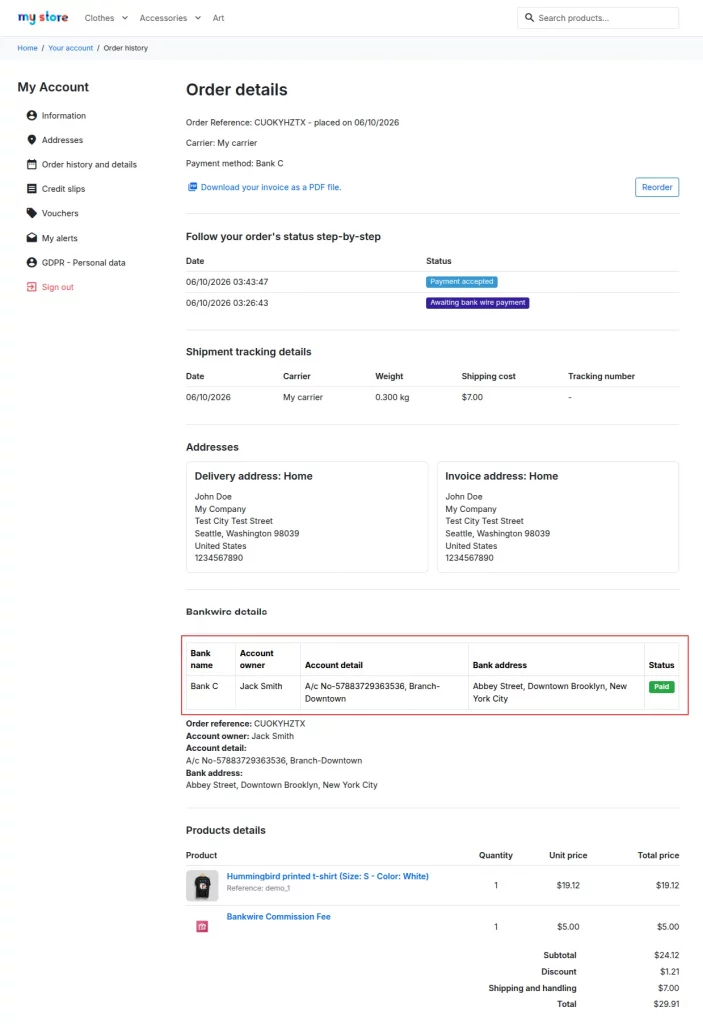The width and height of the screenshot is (703, 1024).
Task: Click the Subtotal value $24.12
Action: point(666,955)
